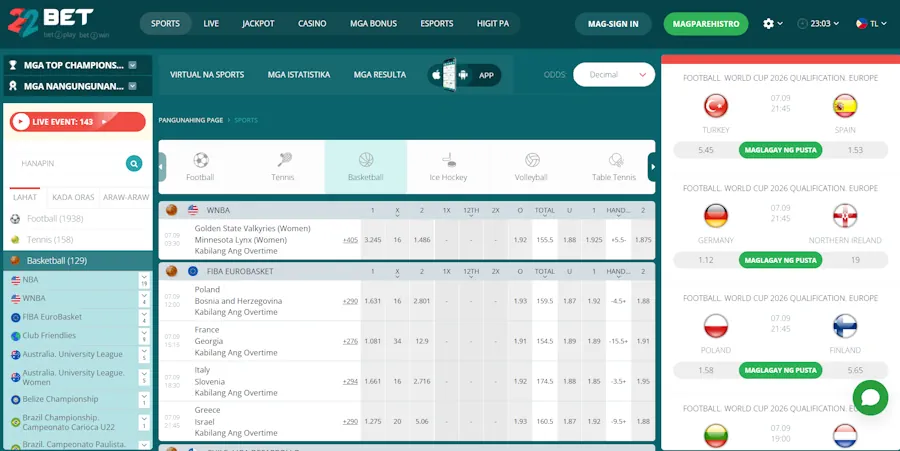Select odds 1.631 for Poland win

(x=373, y=301)
